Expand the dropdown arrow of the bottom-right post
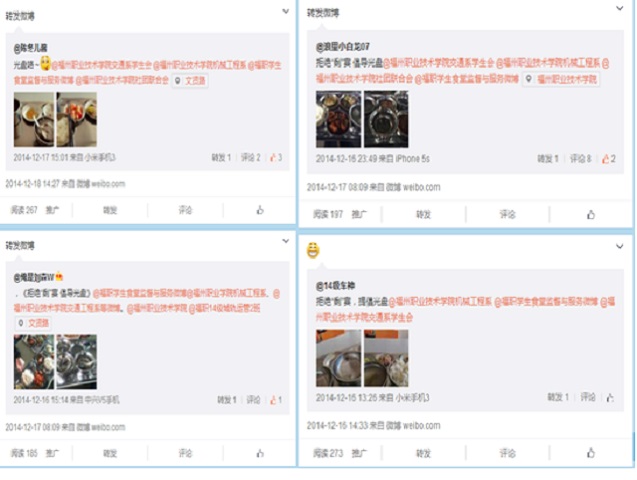The height and width of the screenshot is (480, 637). 620,246
